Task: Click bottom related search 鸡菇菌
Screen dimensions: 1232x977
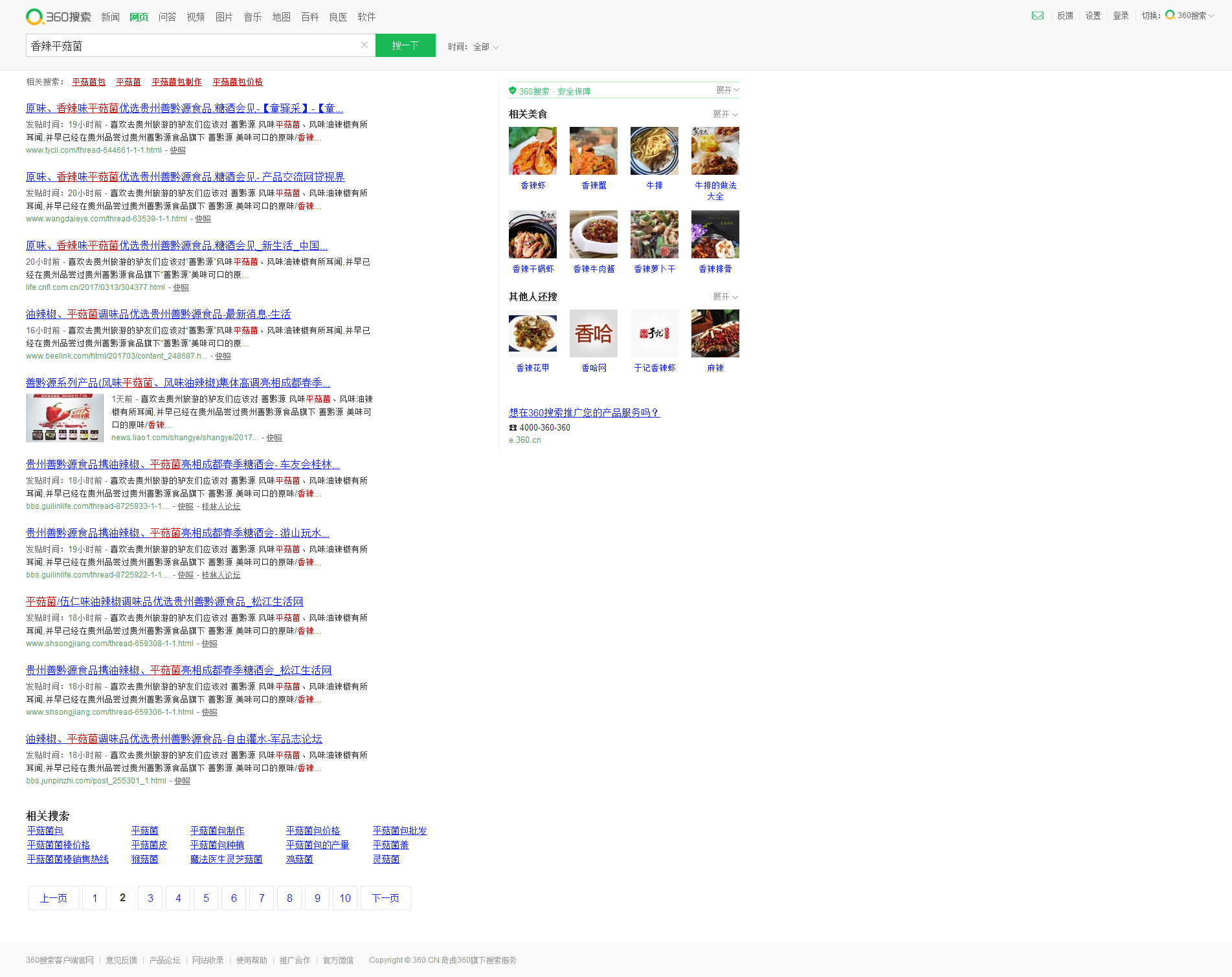Action: click(299, 859)
